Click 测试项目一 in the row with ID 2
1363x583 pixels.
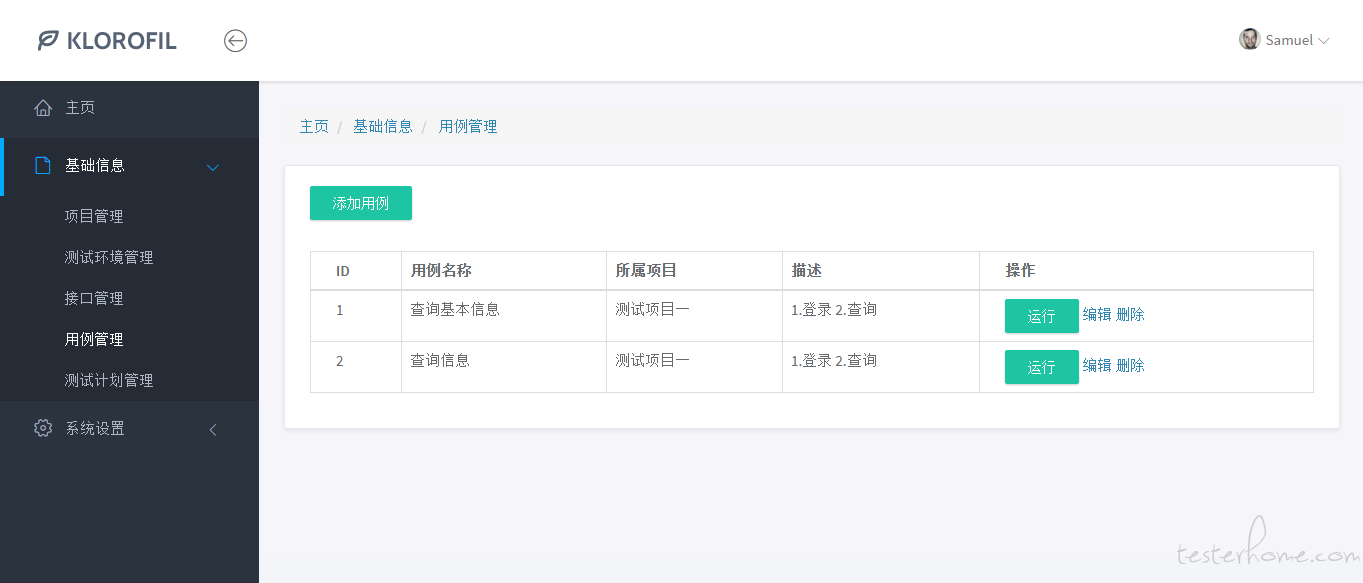click(x=653, y=360)
